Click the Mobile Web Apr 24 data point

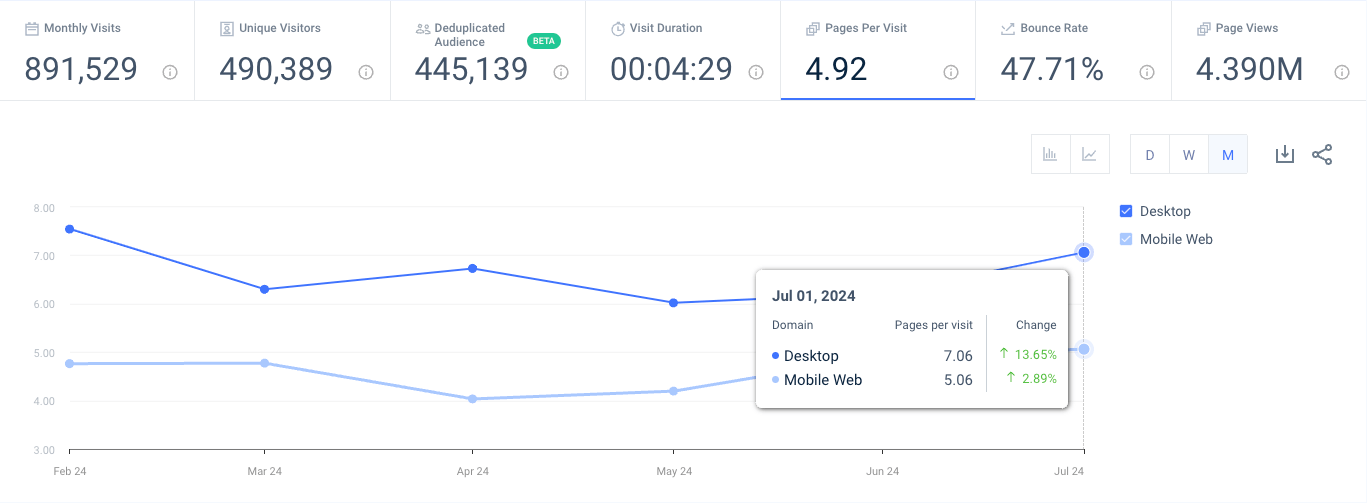click(x=472, y=399)
